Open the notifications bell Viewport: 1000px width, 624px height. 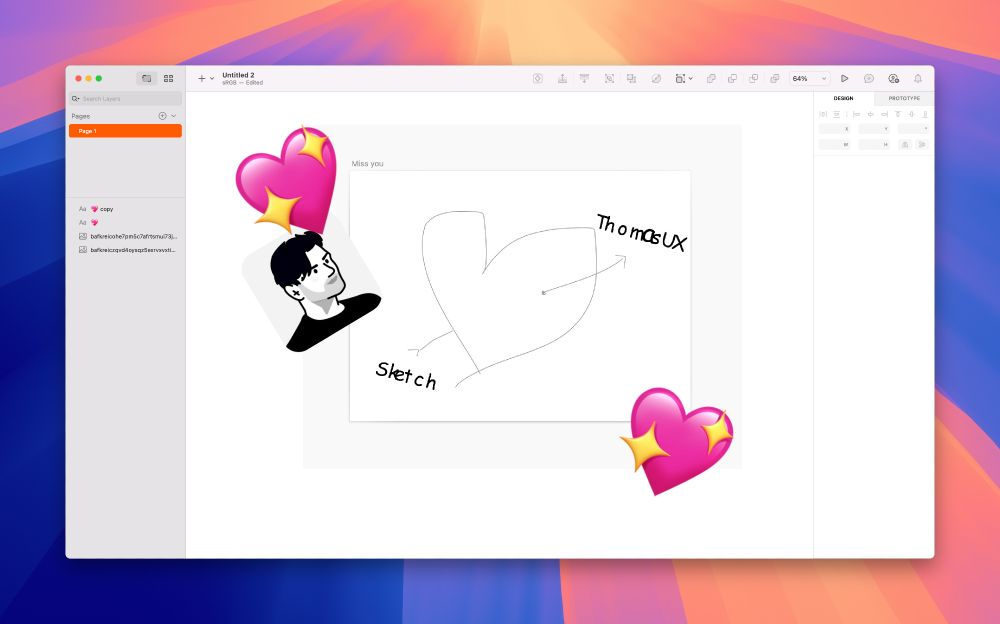pos(918,78)
